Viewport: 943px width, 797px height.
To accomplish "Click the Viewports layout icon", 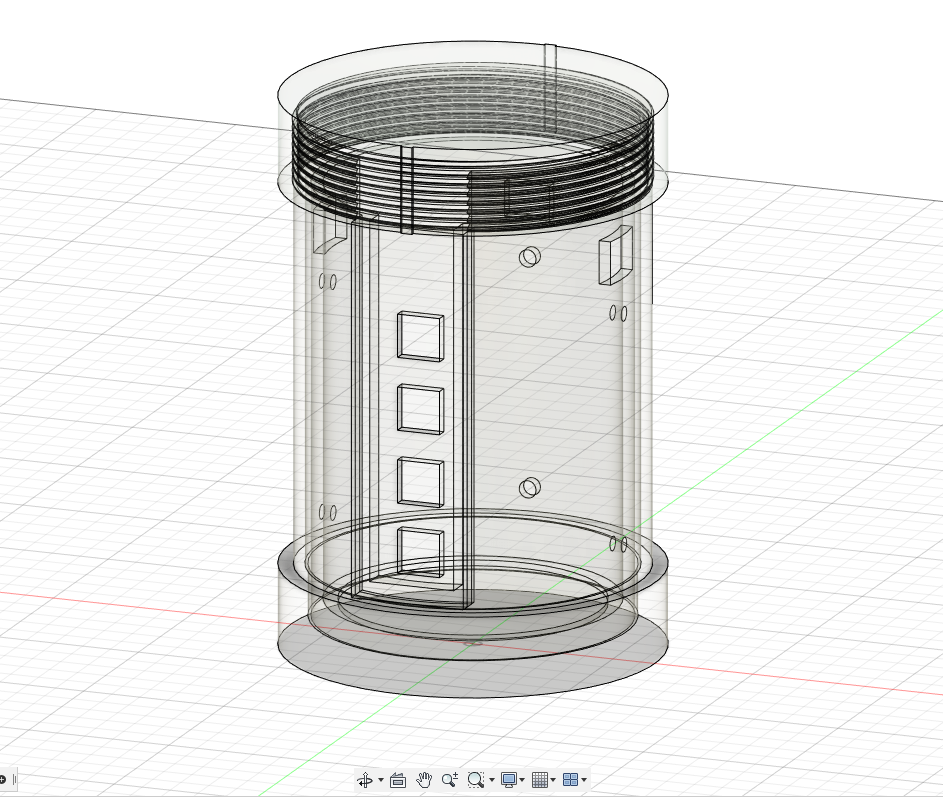I will [x=570, y=780].
